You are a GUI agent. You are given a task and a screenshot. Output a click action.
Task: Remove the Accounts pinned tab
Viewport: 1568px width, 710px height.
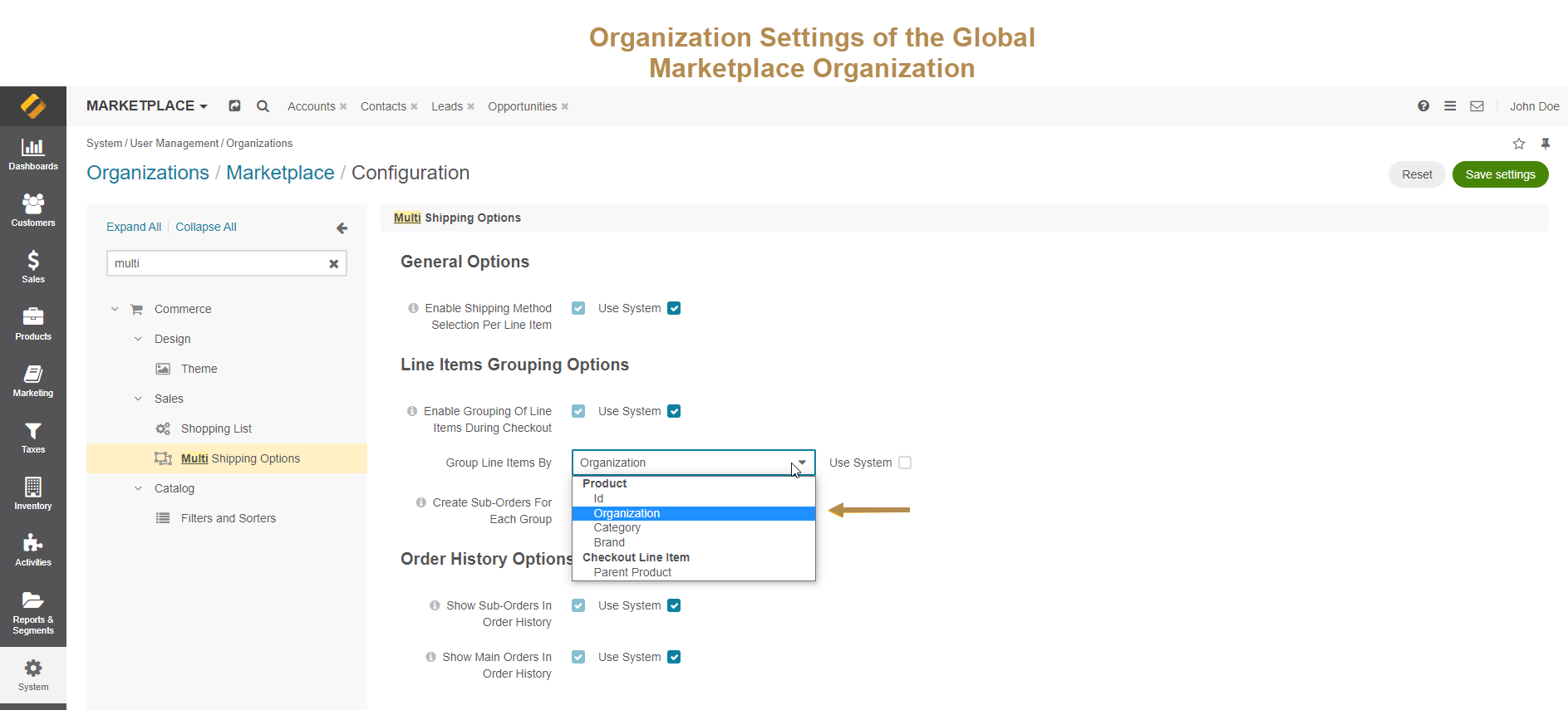click(343, 106)
